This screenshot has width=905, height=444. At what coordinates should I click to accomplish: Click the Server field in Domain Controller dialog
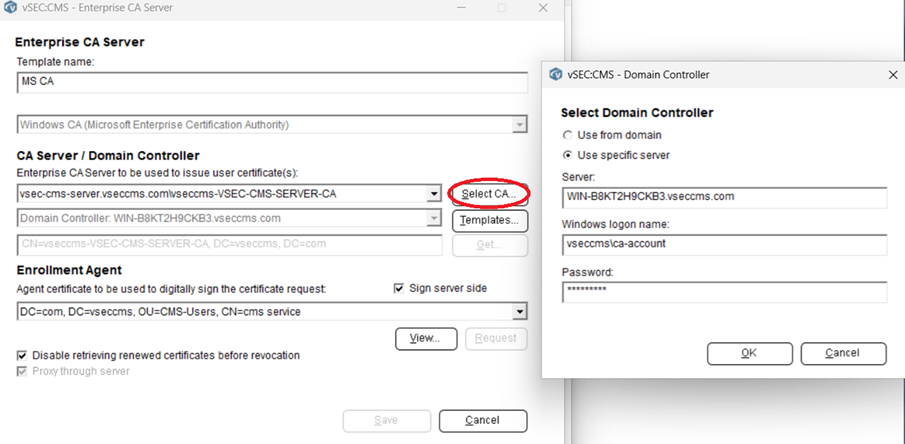click(x=724, y=197)
